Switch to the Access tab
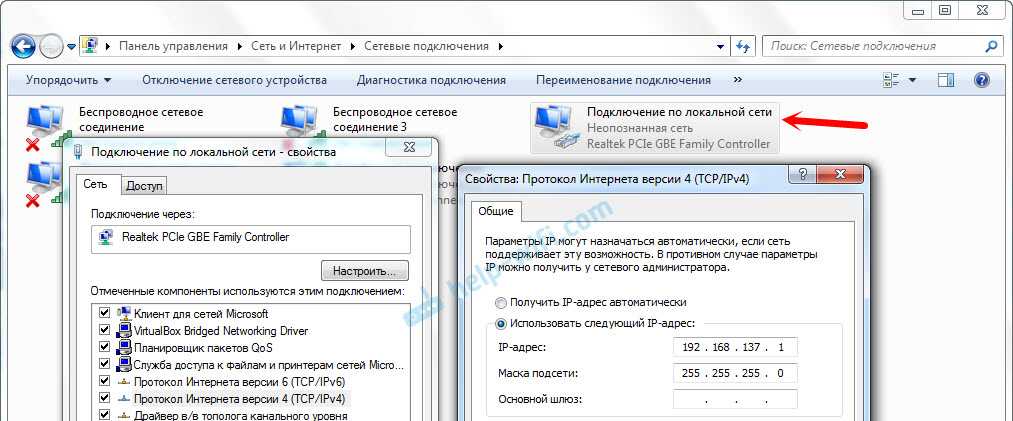This screenshot has width=1013, height=421. (145, 185)
